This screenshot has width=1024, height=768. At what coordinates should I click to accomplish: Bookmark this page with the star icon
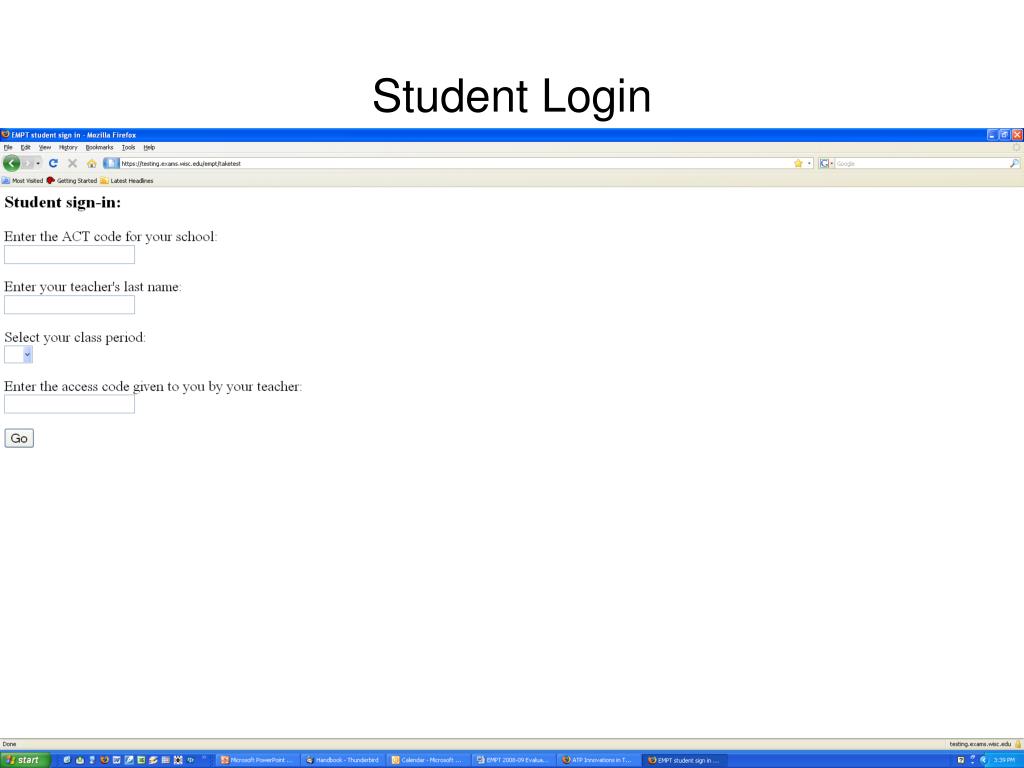(798, 163)
